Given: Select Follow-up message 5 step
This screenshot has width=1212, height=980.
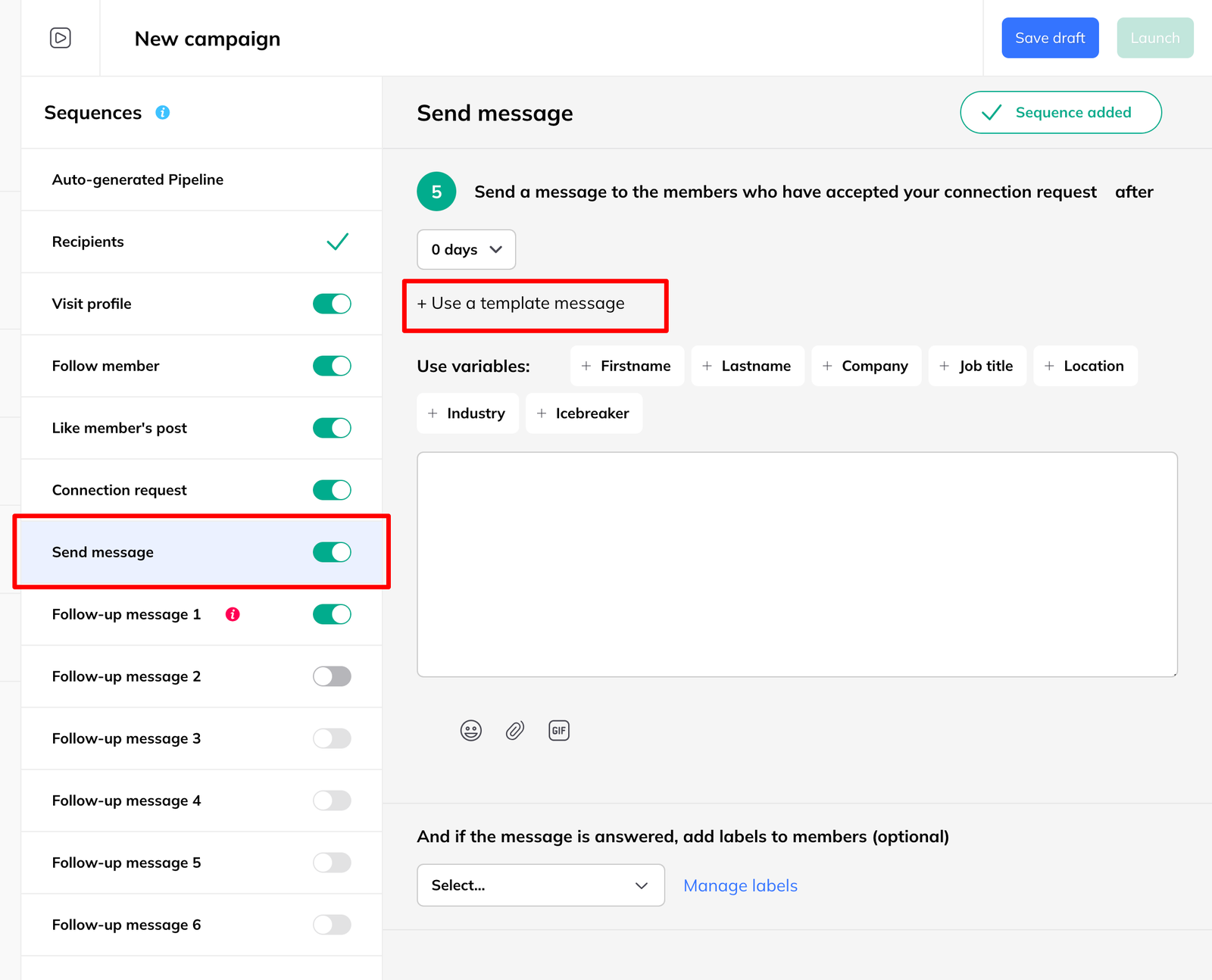Looking at the screenshot, I should click(201, 863).
